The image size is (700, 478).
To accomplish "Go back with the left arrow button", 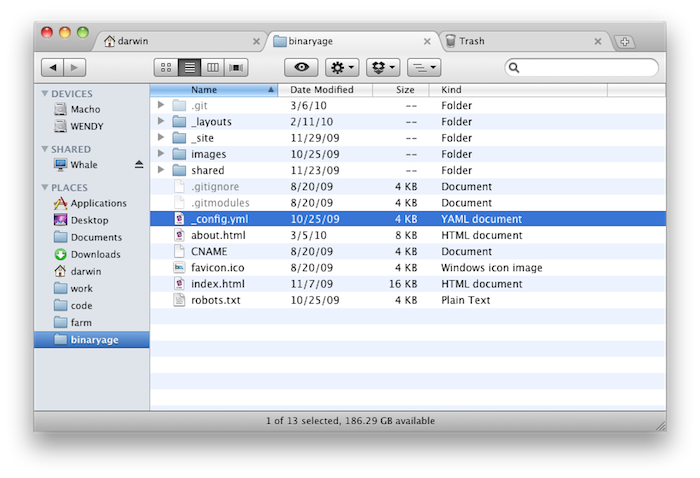I will tap(52, 67).
